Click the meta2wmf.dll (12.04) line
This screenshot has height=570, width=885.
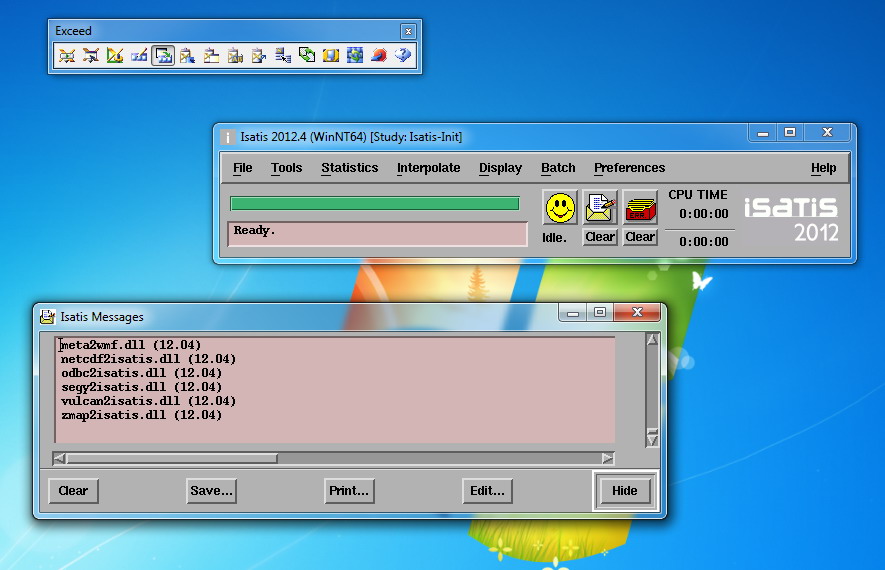coord(130,345)
